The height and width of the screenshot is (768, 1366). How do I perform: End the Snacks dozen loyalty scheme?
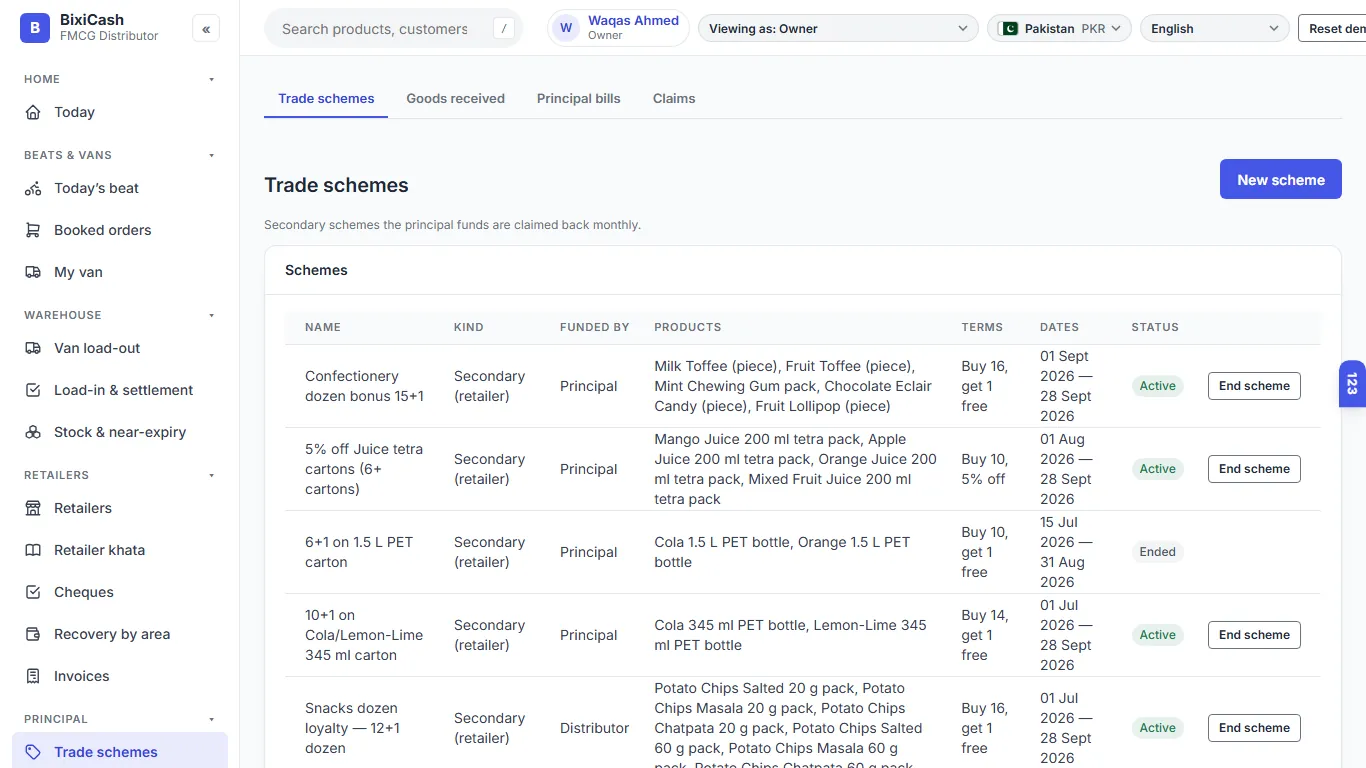tap(1254, 728)
